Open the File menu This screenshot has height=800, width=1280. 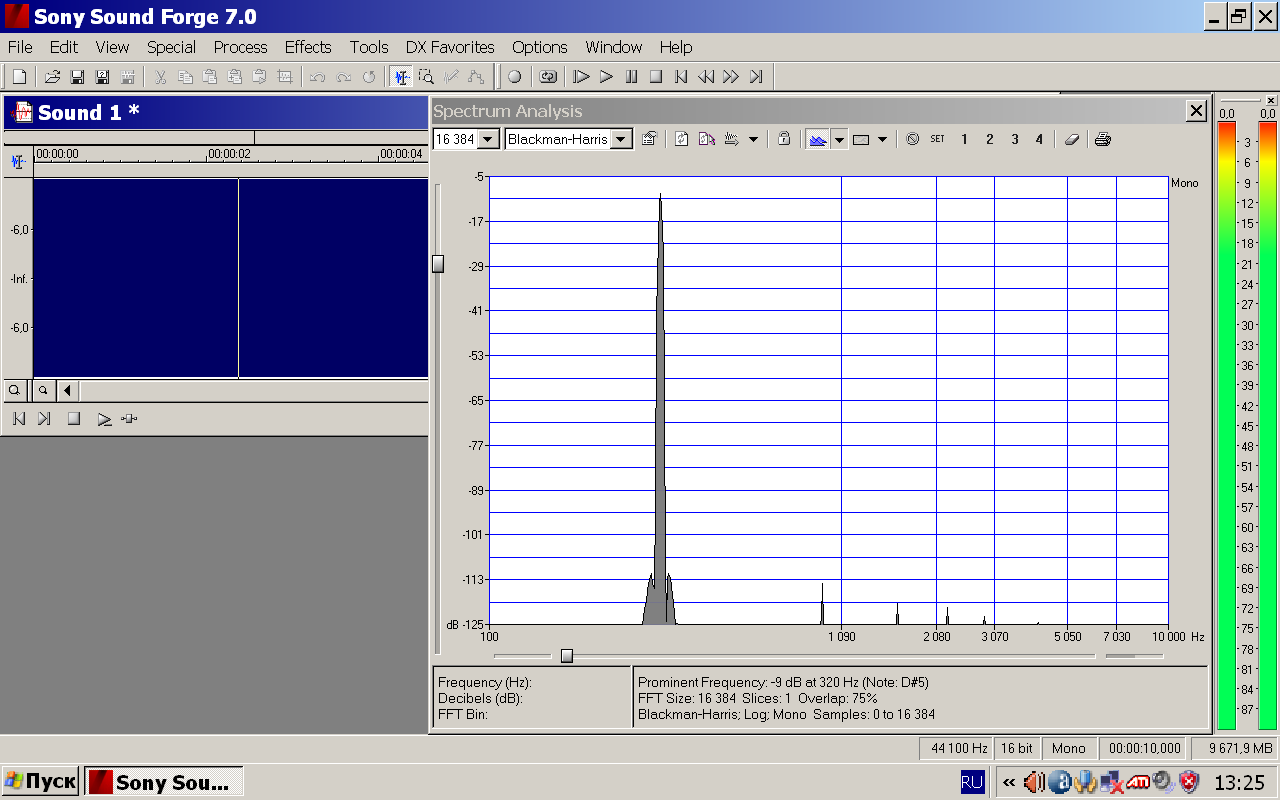click(20, 47)
